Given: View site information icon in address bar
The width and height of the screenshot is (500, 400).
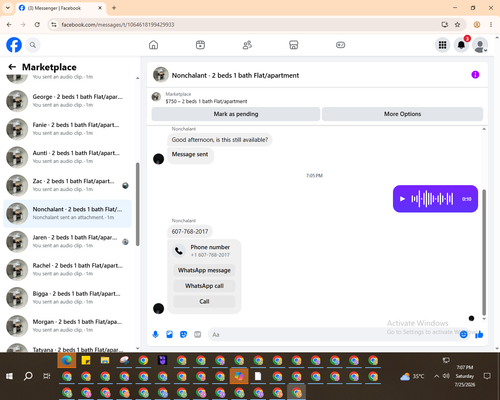Looking at the screenshot, I should (54, 25).
